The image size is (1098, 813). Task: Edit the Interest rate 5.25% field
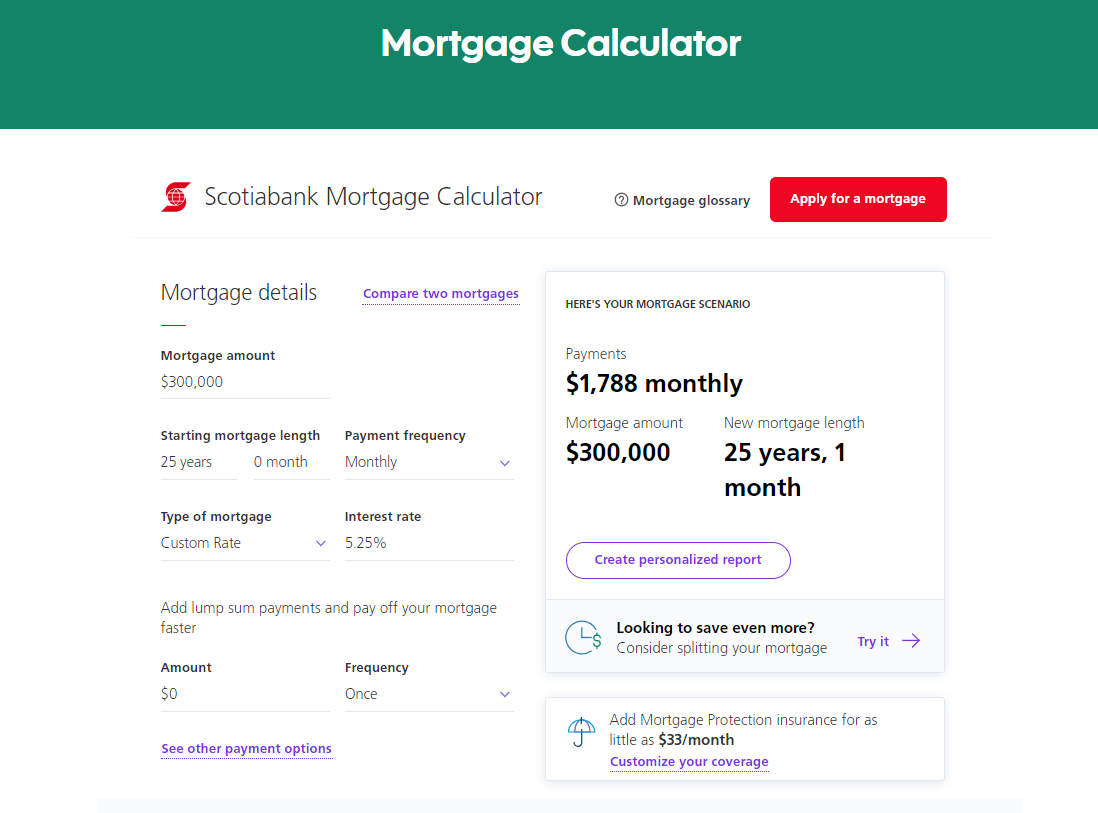click(x=429, y=543)
